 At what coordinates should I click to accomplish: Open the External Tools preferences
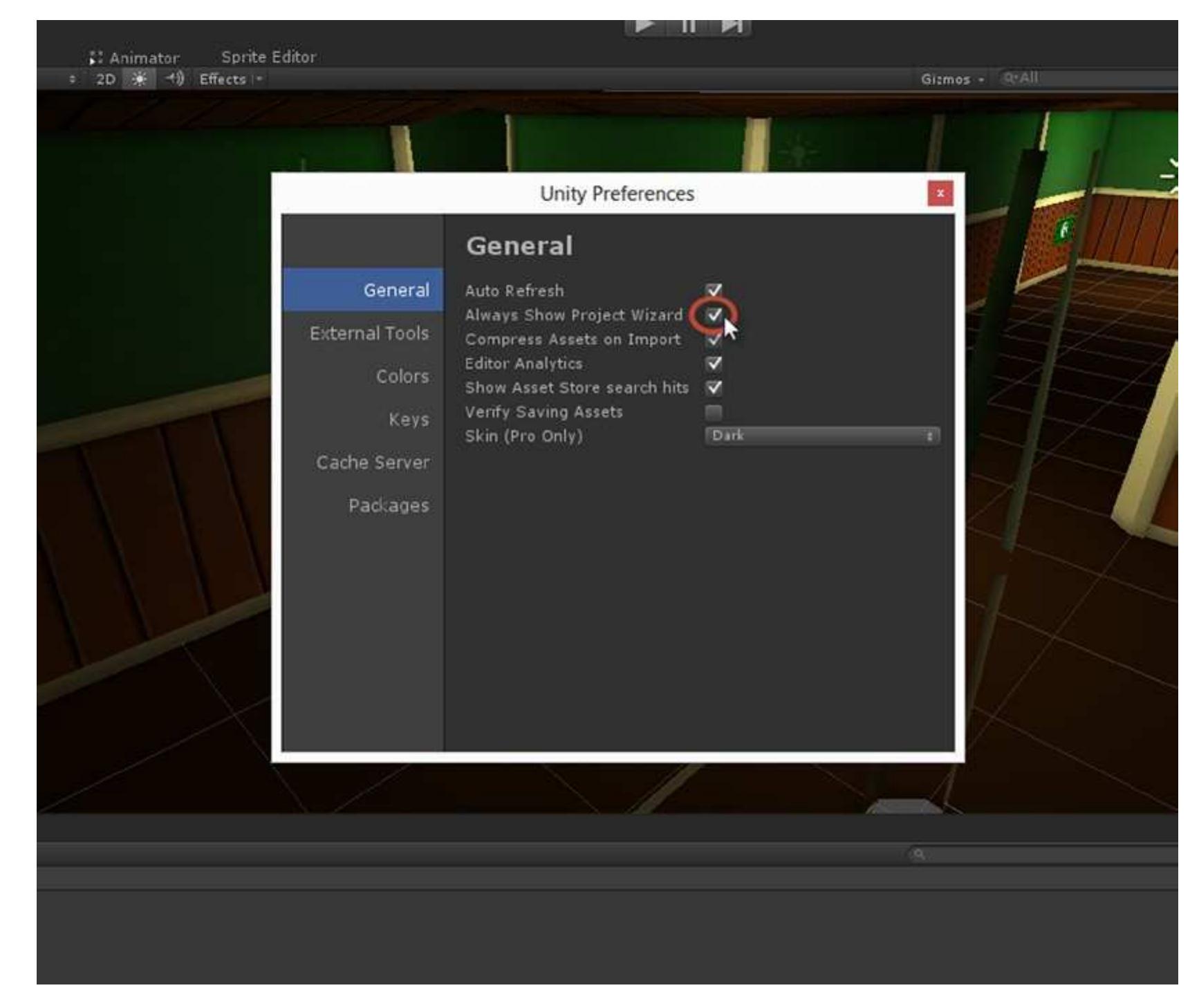(371, 333)
